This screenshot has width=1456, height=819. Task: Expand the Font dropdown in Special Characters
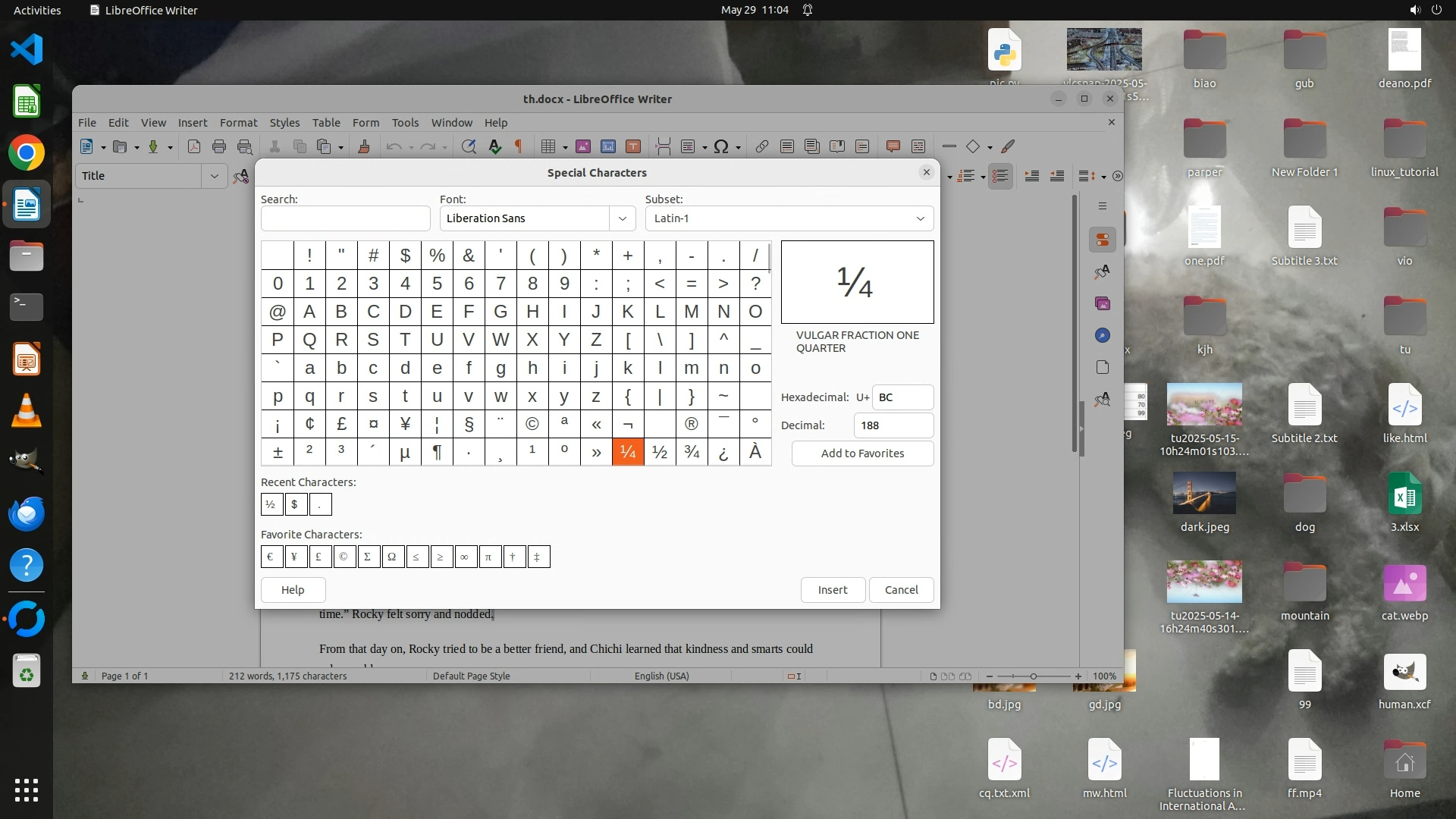(622, 218)
